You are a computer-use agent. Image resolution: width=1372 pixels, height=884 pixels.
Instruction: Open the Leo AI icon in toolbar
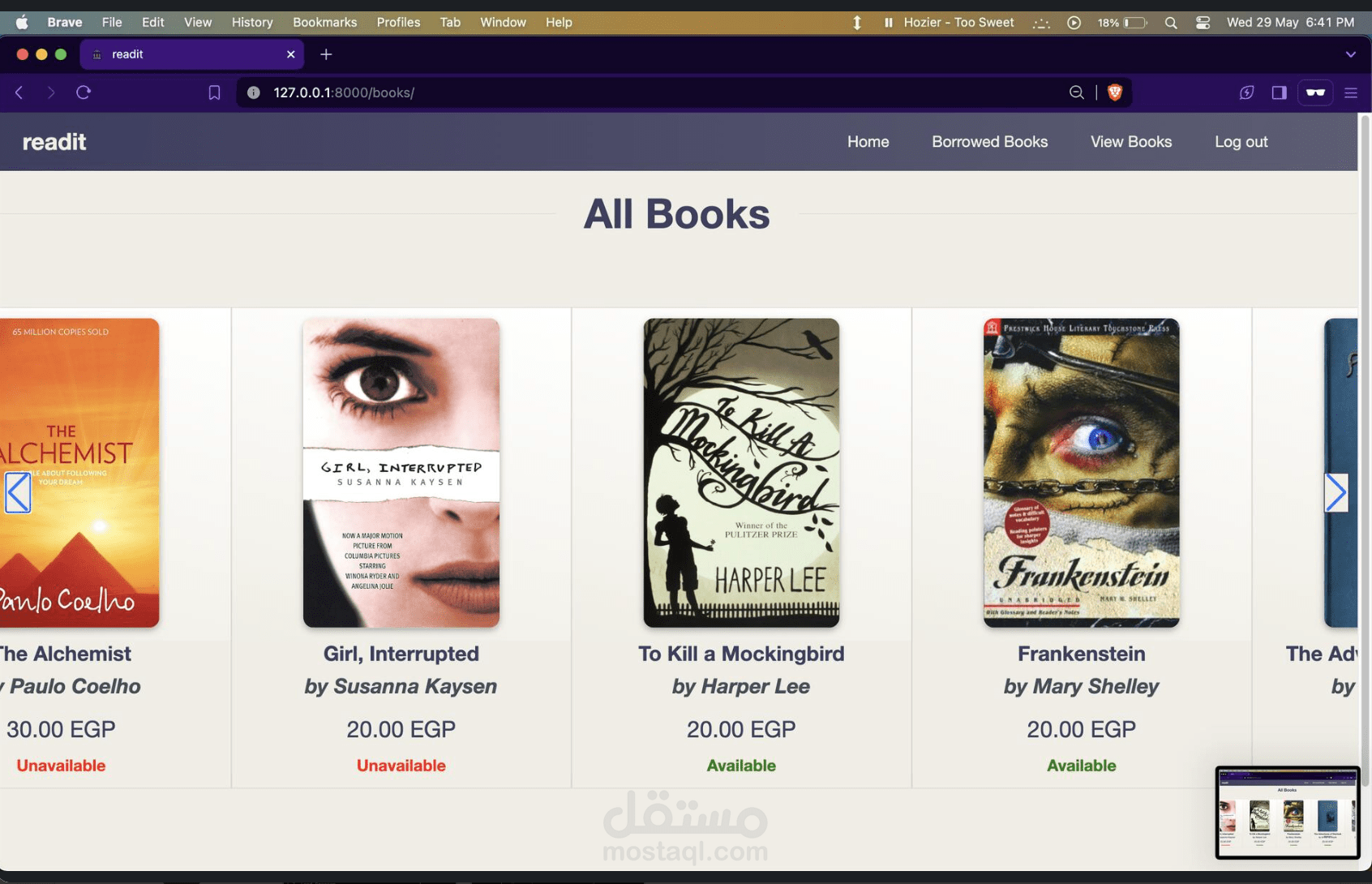click(1246, 92)
